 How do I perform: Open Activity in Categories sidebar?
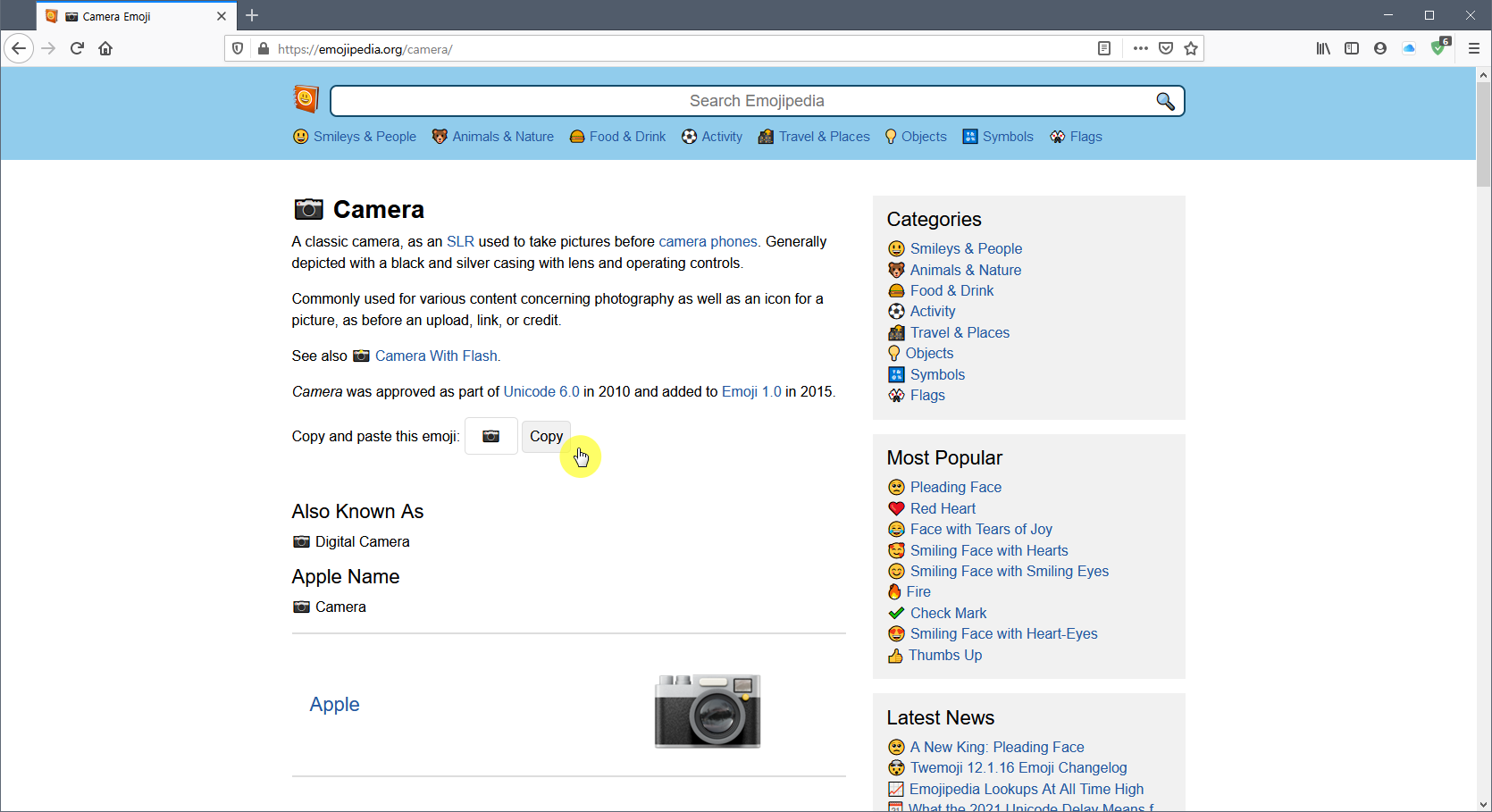pyautogui.click(x=933, y=311)
